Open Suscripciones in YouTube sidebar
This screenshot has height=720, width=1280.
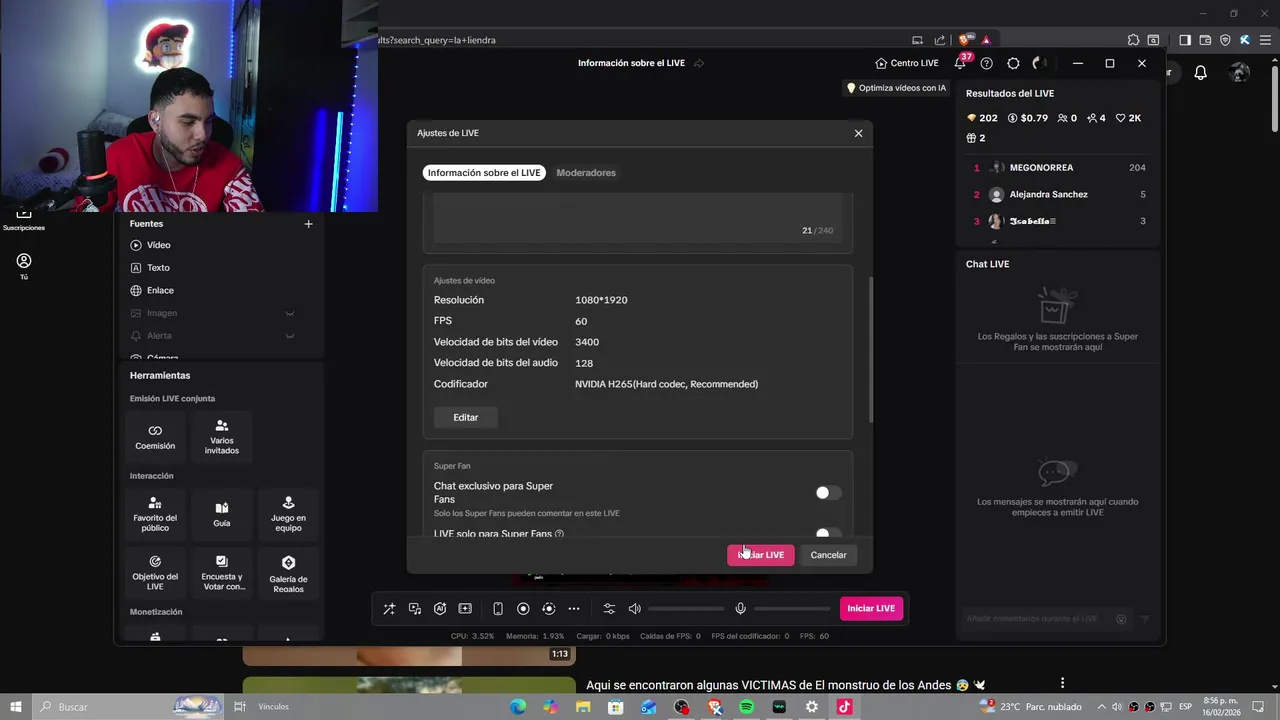24,219
